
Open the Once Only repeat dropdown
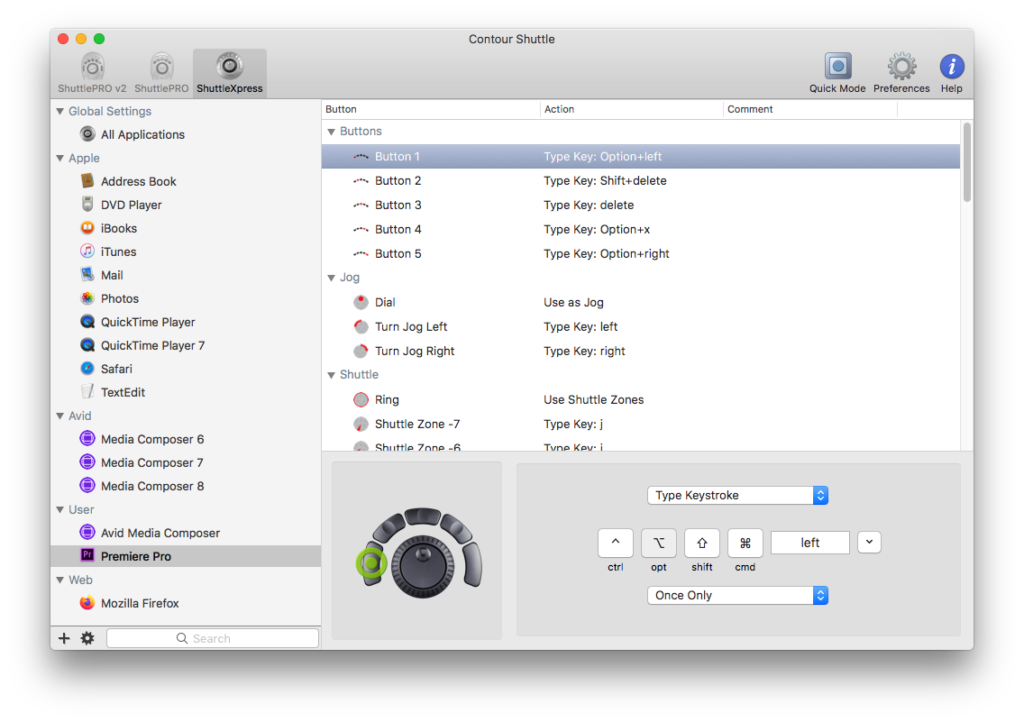(738, 595)
